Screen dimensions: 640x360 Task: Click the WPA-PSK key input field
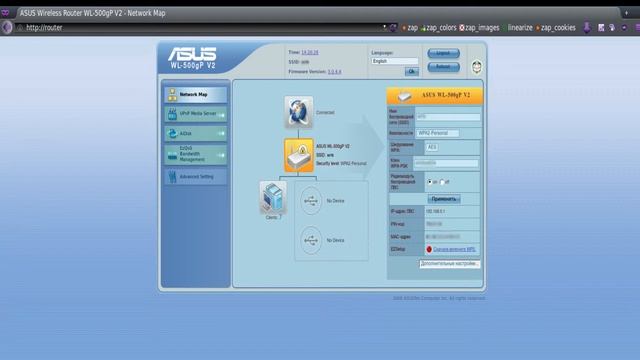[x=446, y=163]
